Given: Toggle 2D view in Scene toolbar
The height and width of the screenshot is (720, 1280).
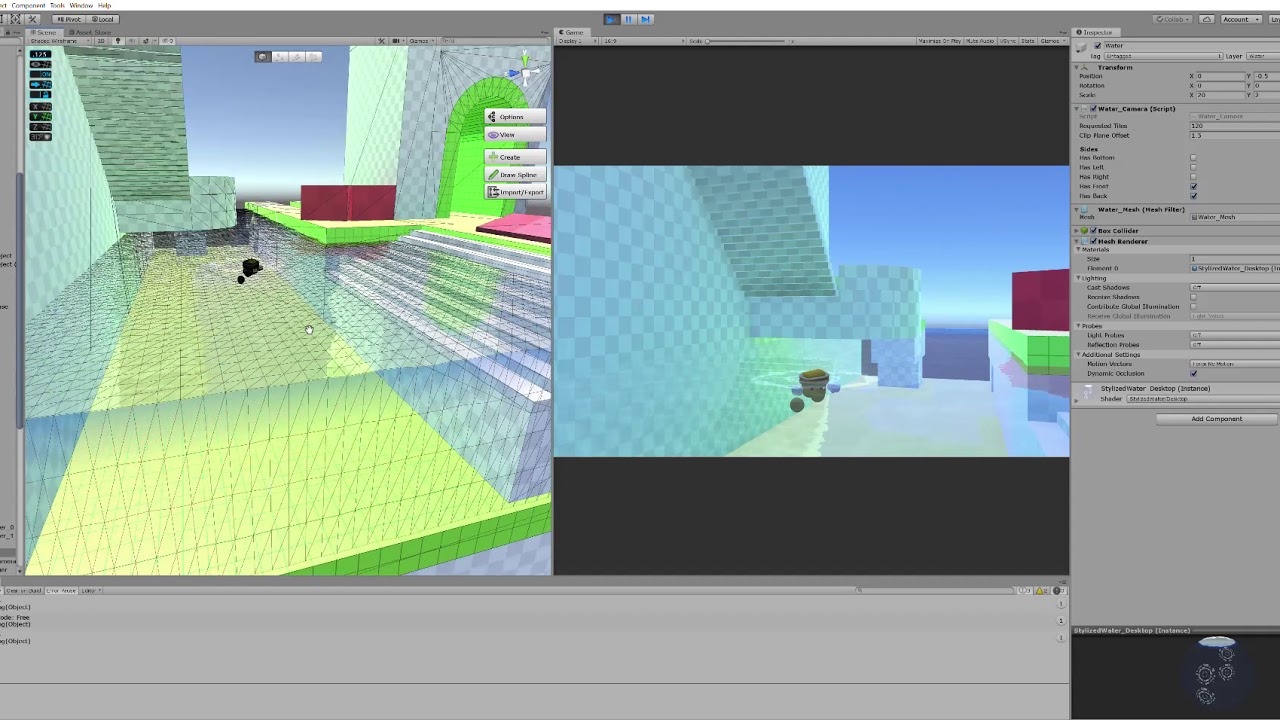Looking at the screenshot, I should pyautogui.click(x=101, y=41).
